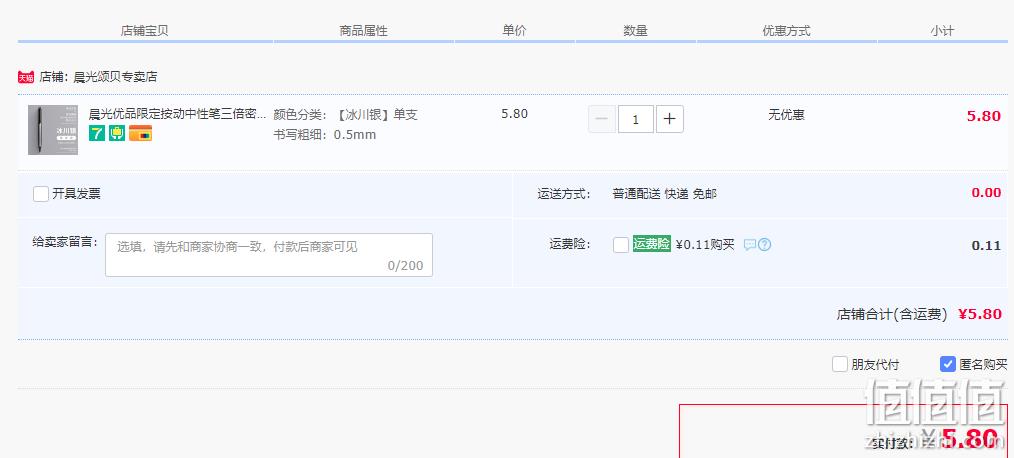Screen dimensions: 1014x458
Task: Click the 商品属性 column header
Action: [x=363, y=30]
